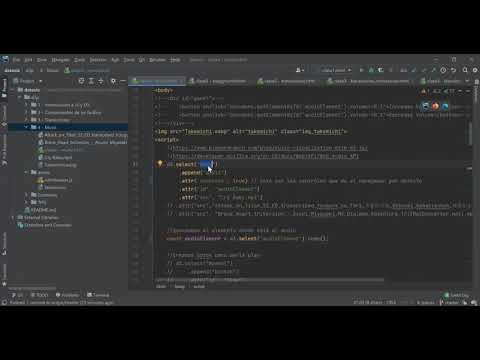Expand the '2 - Componentes' folder
480x360 pixels.
pos(26,112)
